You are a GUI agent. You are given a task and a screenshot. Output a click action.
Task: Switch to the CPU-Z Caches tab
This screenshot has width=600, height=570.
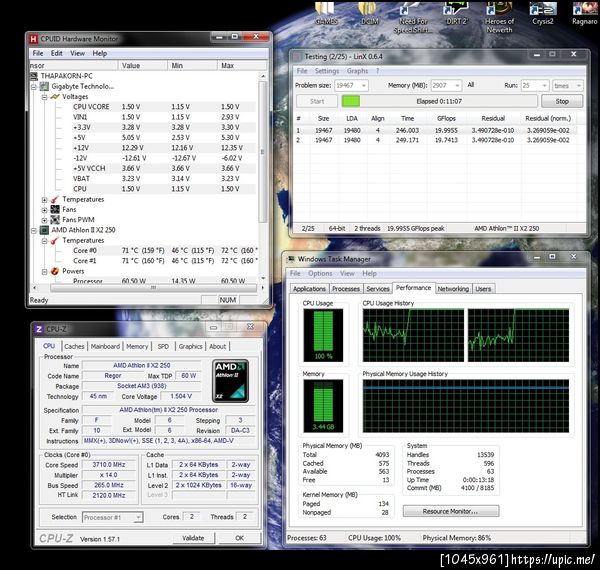(x=74, y=346)
